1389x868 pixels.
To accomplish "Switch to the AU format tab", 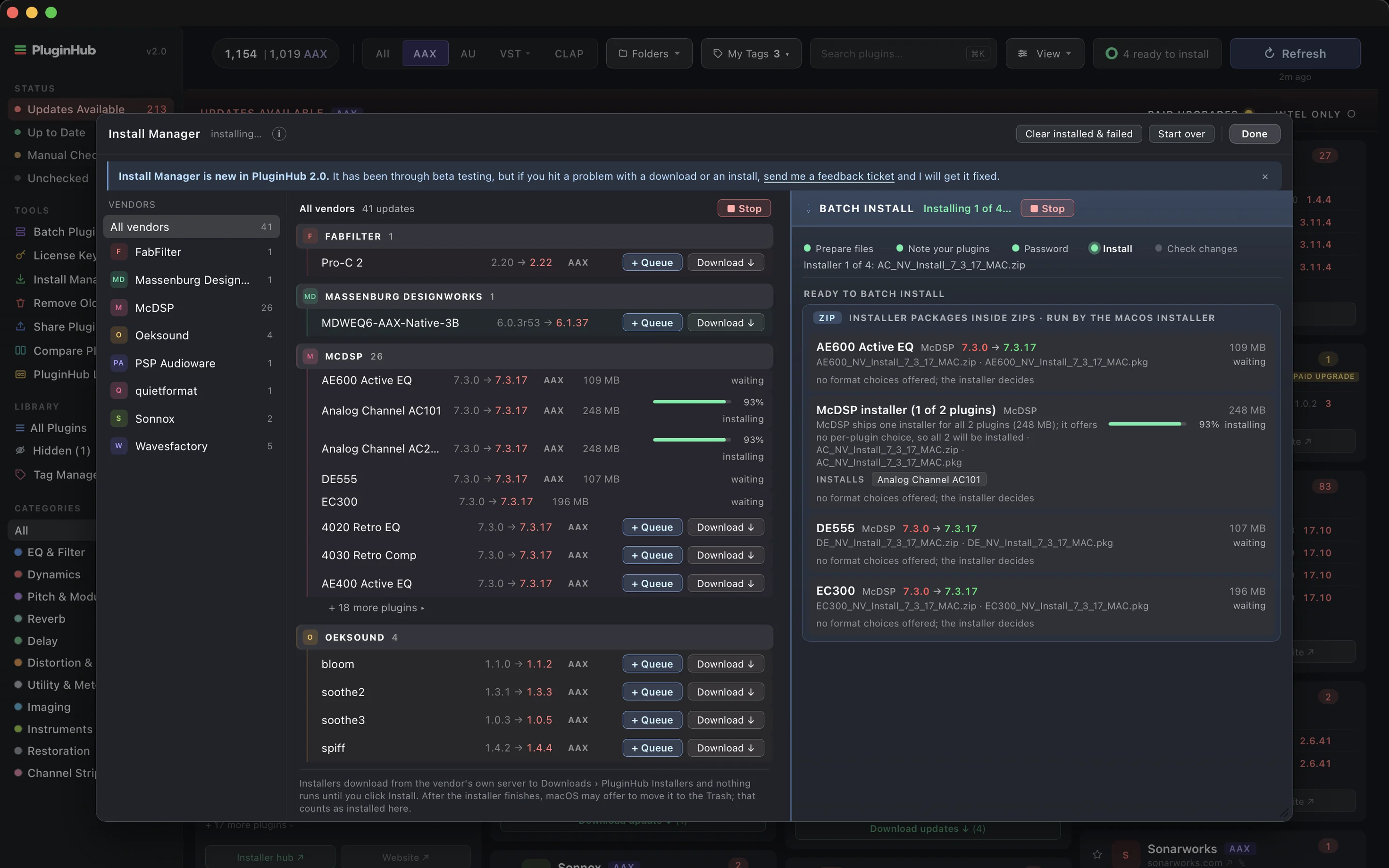I will tap(468, 53).
